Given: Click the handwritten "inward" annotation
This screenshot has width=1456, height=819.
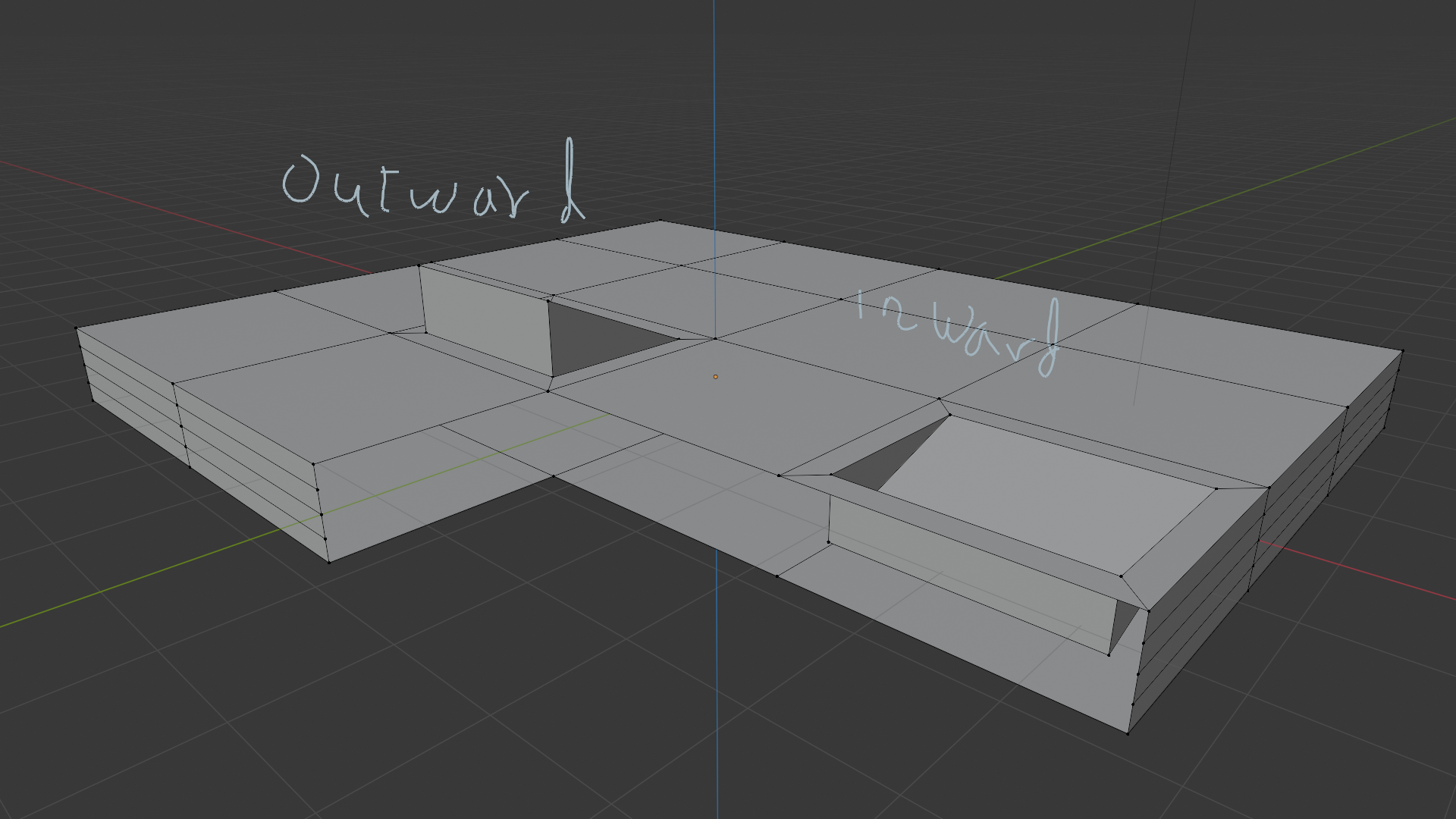Looking at the screenshot, I should [959, 334].
